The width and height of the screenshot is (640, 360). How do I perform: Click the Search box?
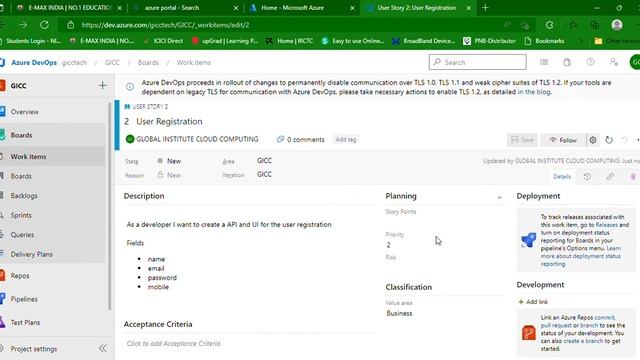click(x=478, y=62)
